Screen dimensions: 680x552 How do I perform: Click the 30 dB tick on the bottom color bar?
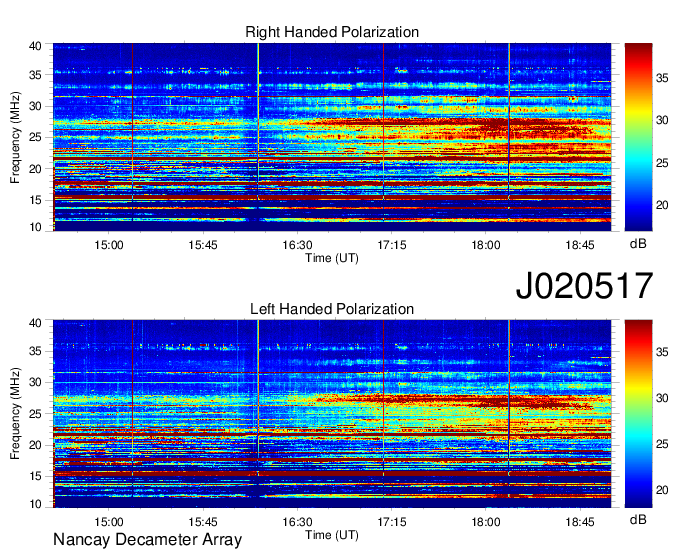click(662, 398)
